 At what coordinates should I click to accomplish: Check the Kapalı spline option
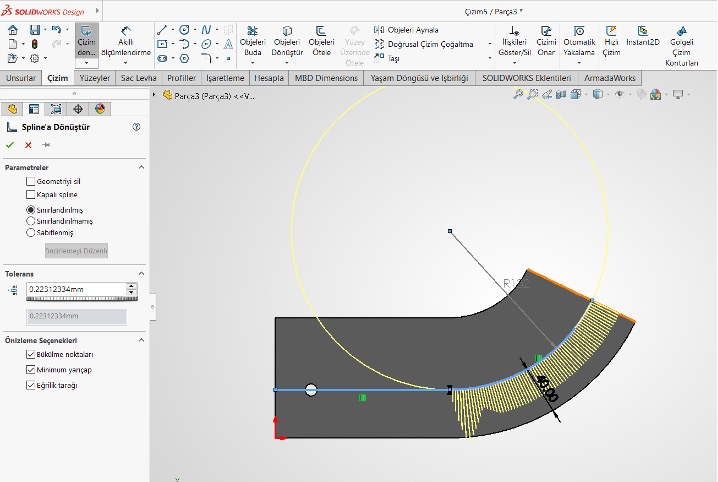coord(30,194)
